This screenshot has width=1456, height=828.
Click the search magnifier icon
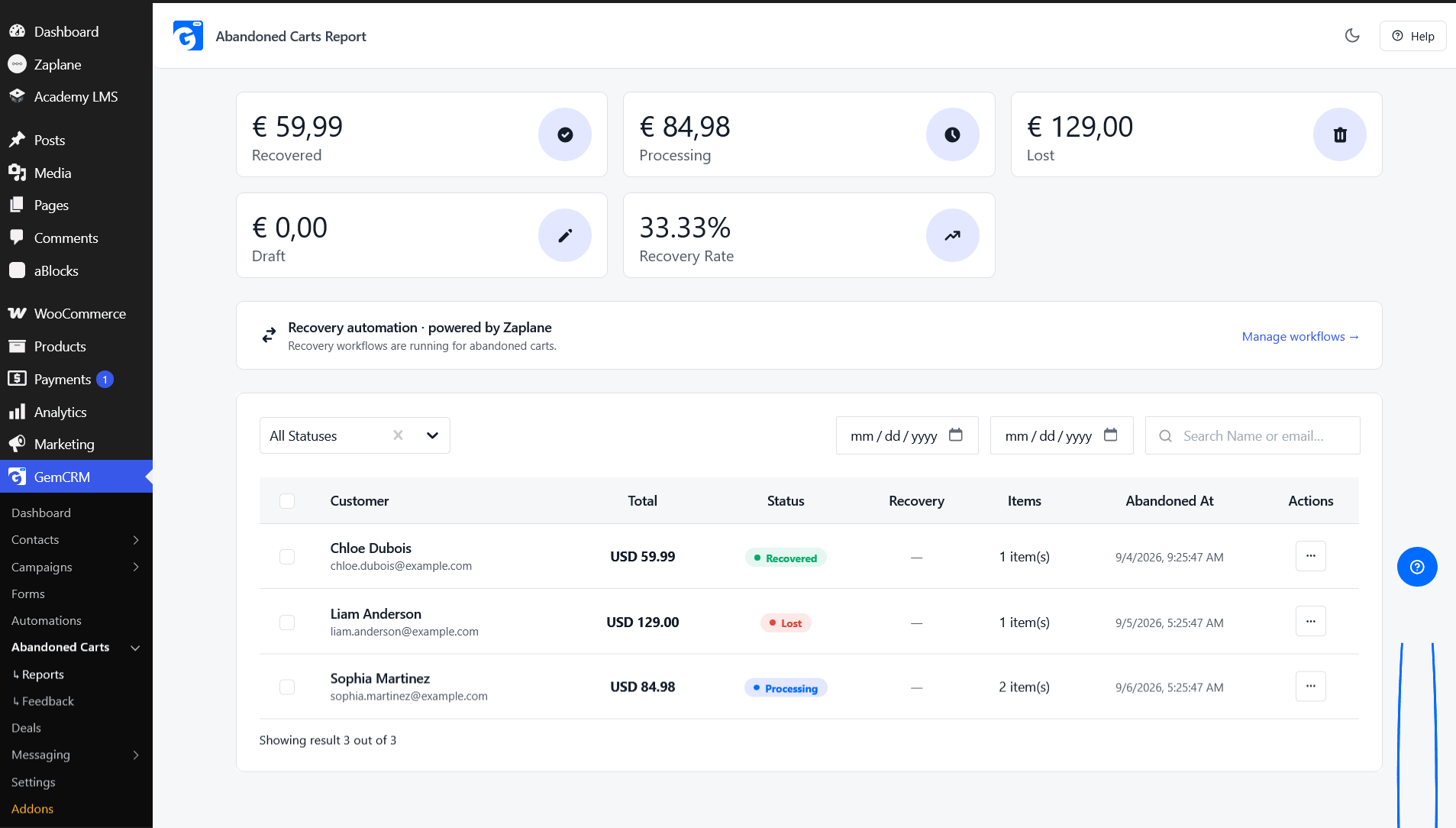pyautogui.click(x=1165, y=436)
